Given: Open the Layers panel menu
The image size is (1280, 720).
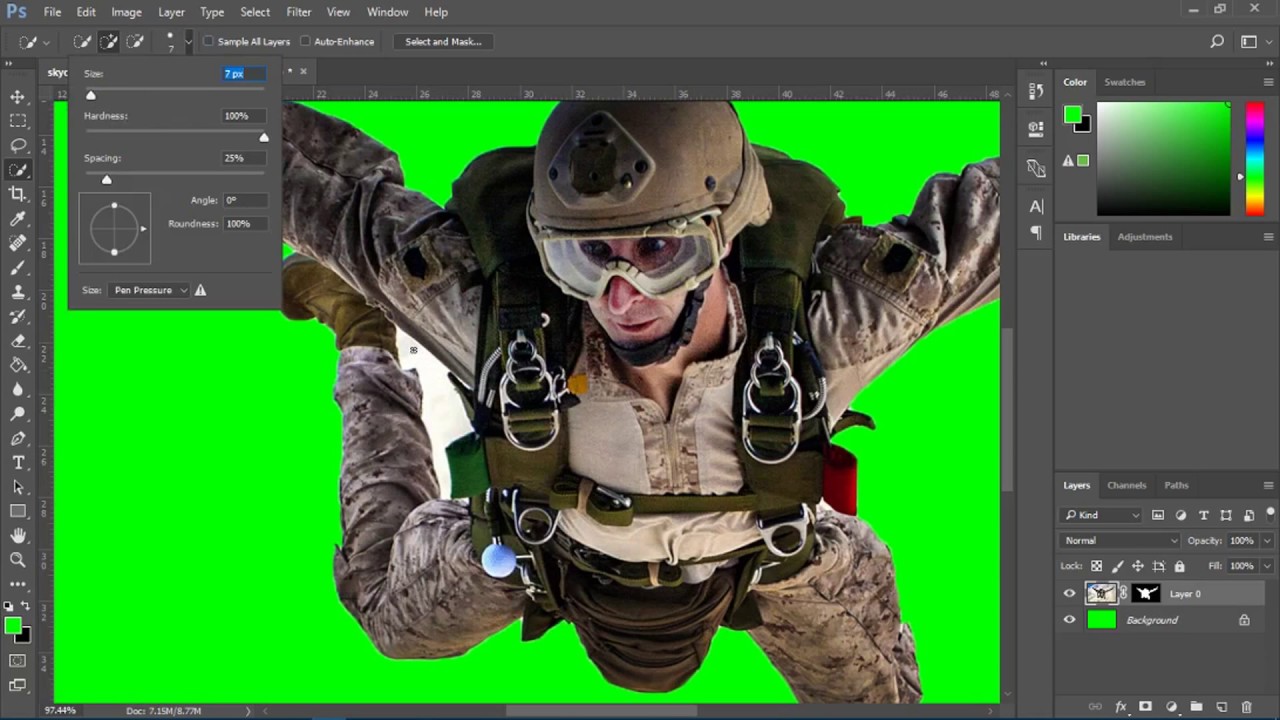Looking at the screenshot, I should [1268, 485].
